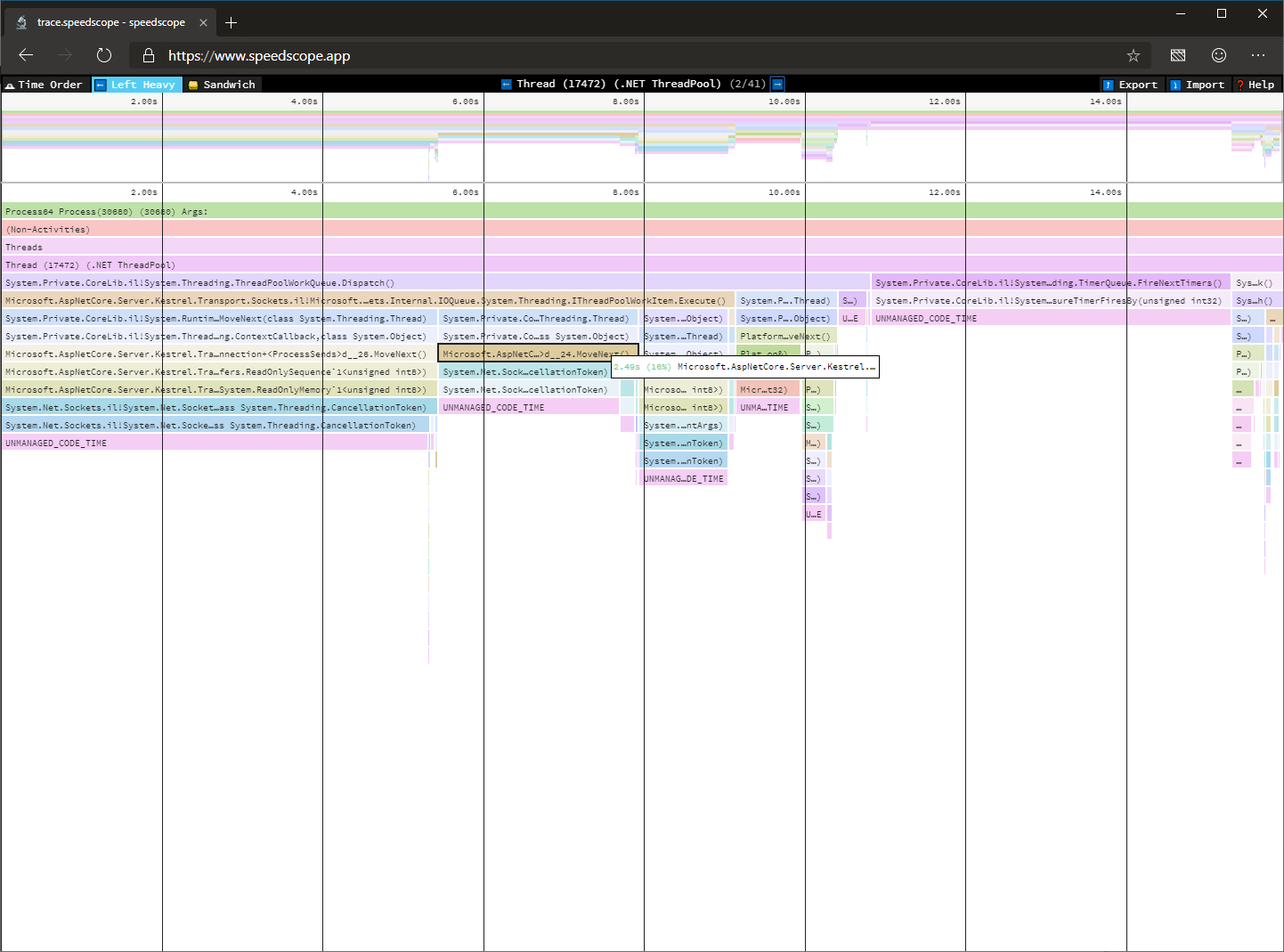1284x952 pixels.
Task: Select the System.Private.Co…Threading.Thread) frame
Action: [539, 318]
